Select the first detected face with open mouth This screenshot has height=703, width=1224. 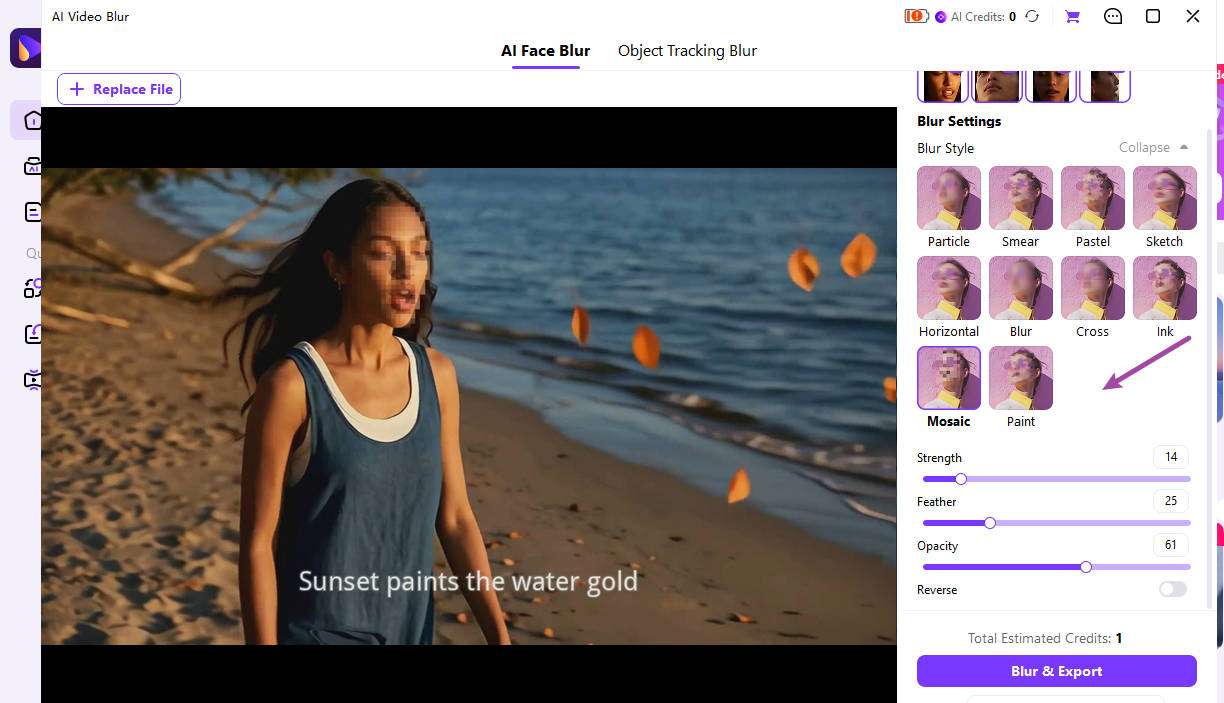[943, 86]
